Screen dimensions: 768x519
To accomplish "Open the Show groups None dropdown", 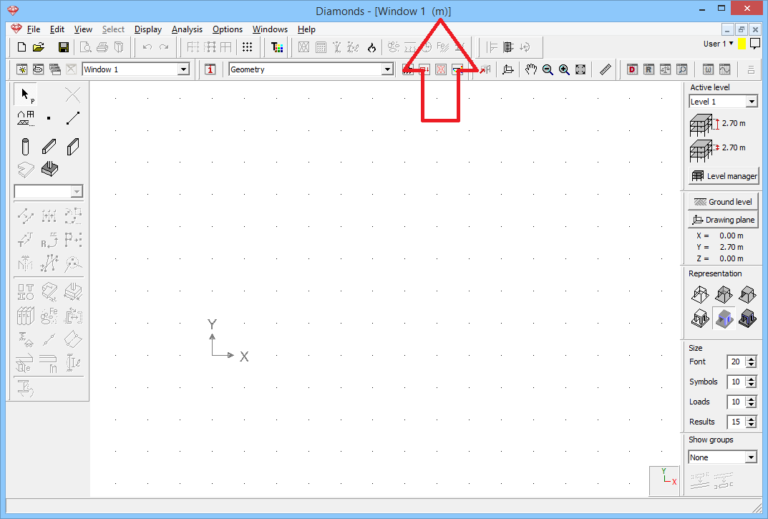I will coord(750,457).
